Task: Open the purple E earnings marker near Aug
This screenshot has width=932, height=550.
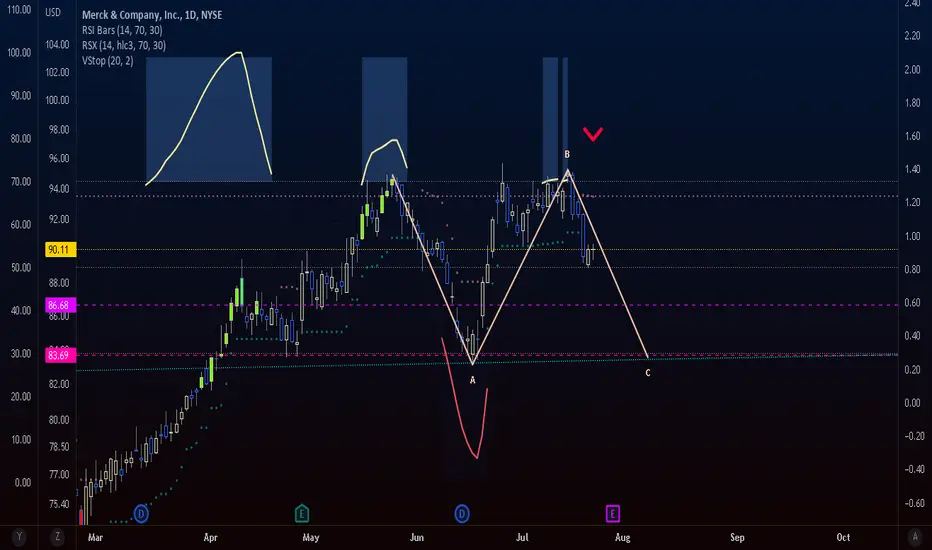Action: pos(613,513)
